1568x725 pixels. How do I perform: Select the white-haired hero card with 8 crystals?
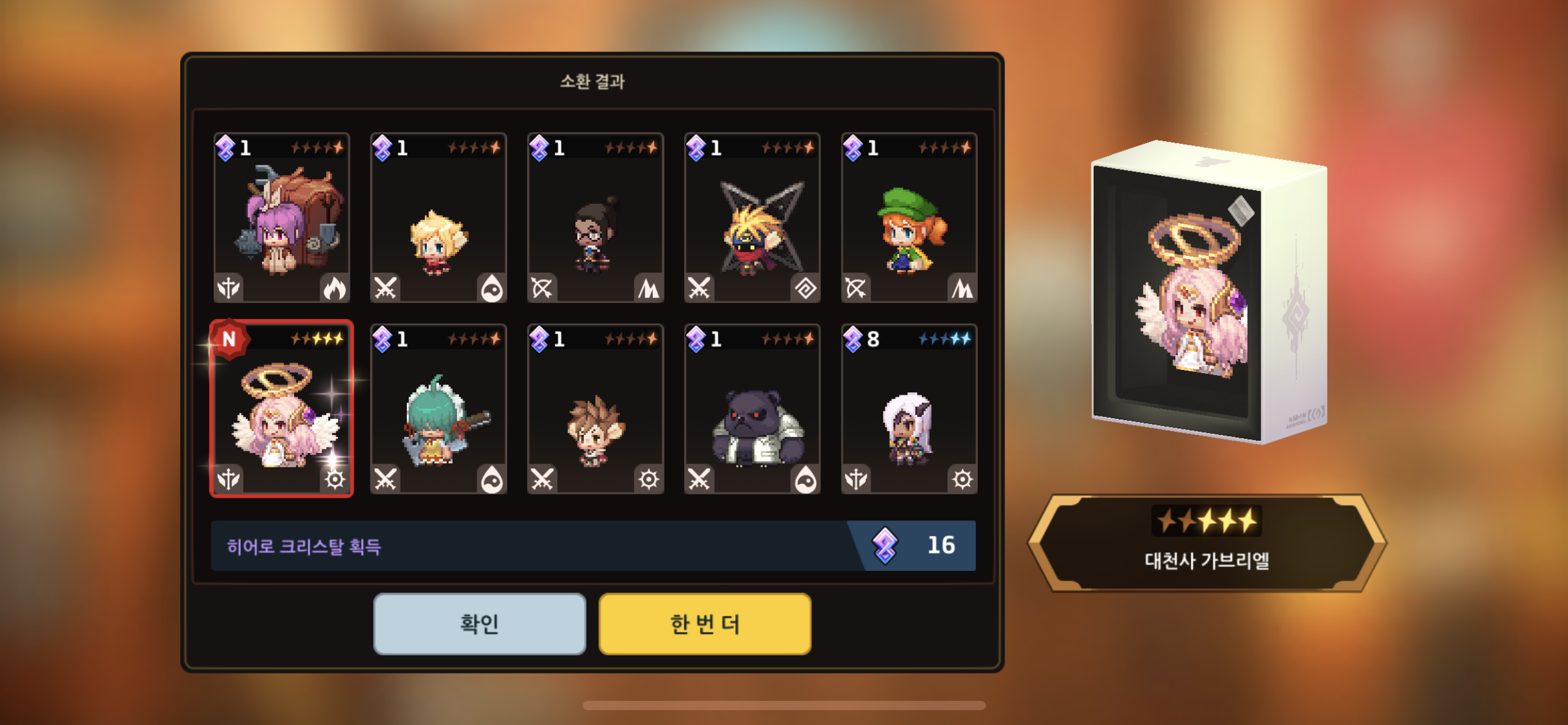pyautogui.click(x=909, y=409)
